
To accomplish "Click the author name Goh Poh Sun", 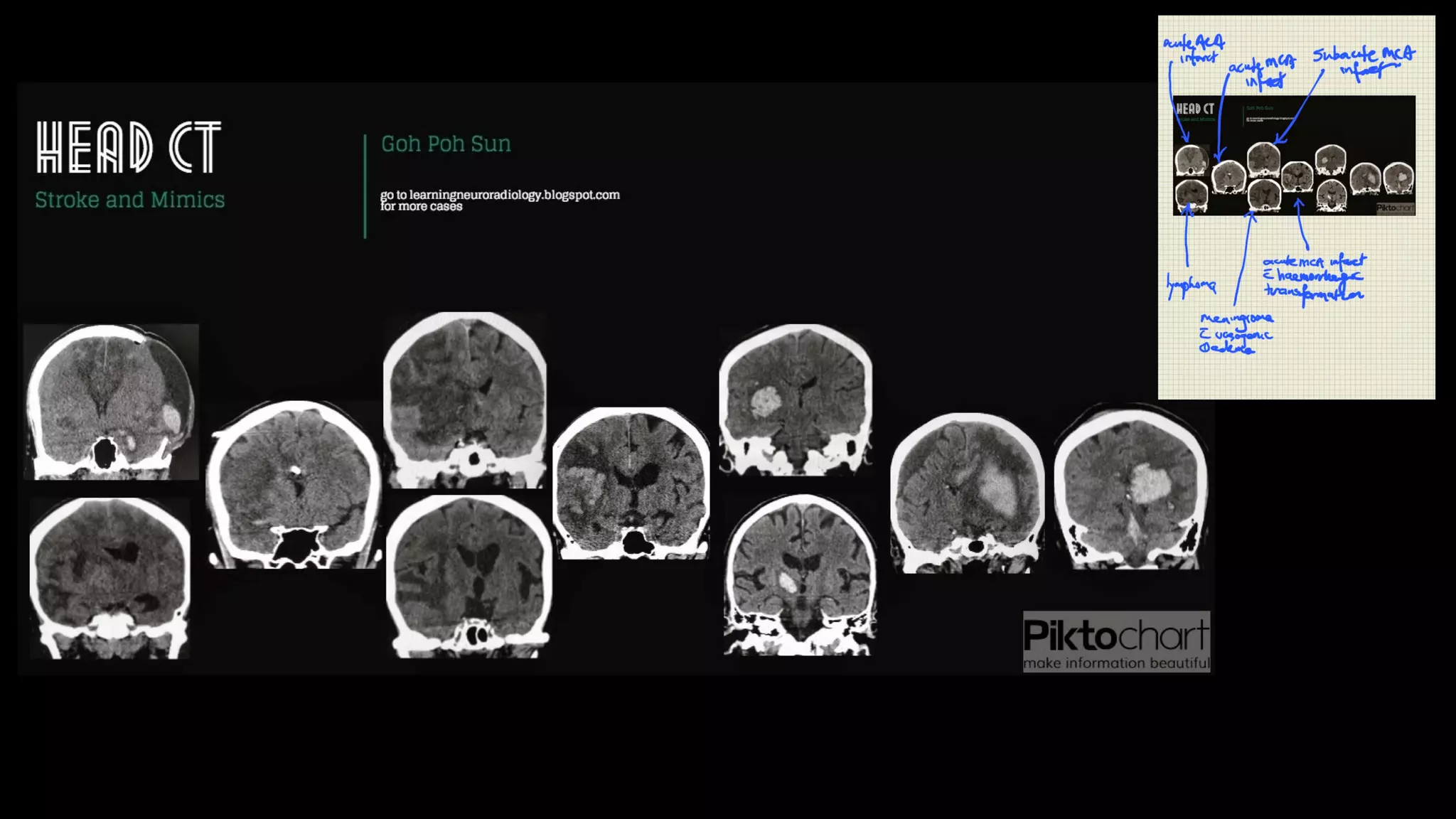I will tap(446, 144).
